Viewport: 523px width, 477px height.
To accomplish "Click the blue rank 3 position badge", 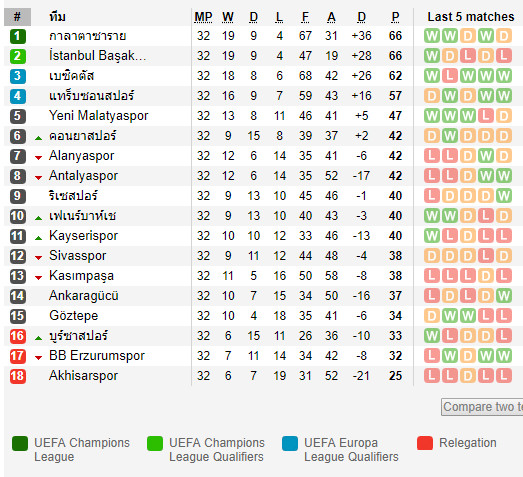I will pyautogui.click(x=18, y=76).
